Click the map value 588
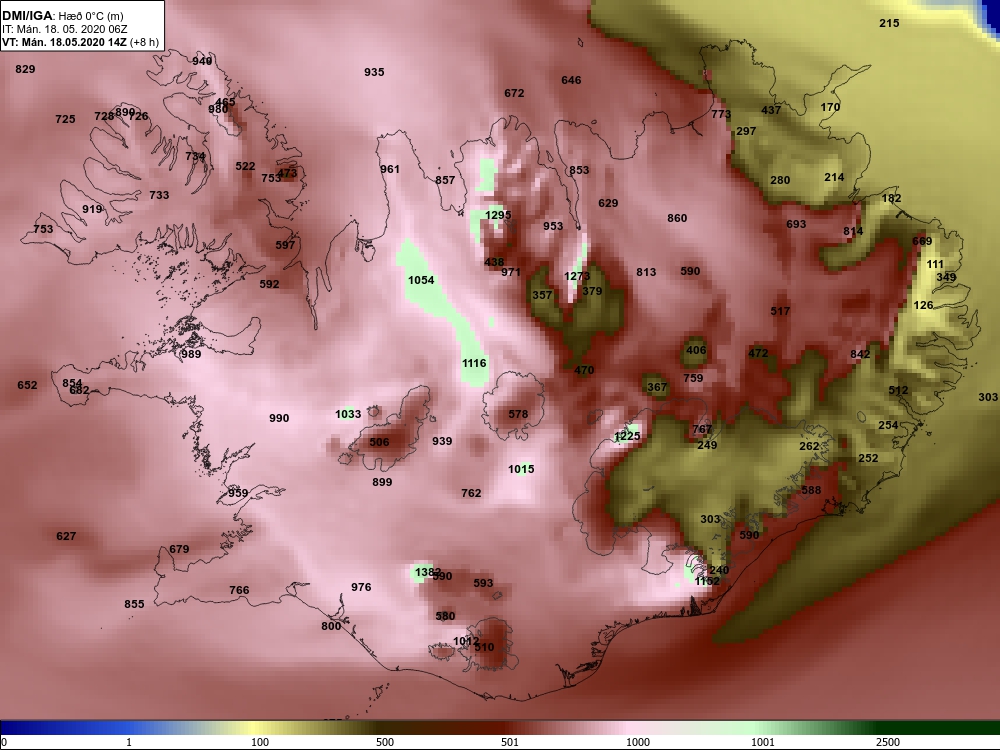Viewport: 1000px width, 750px height. tap(811, 490)
